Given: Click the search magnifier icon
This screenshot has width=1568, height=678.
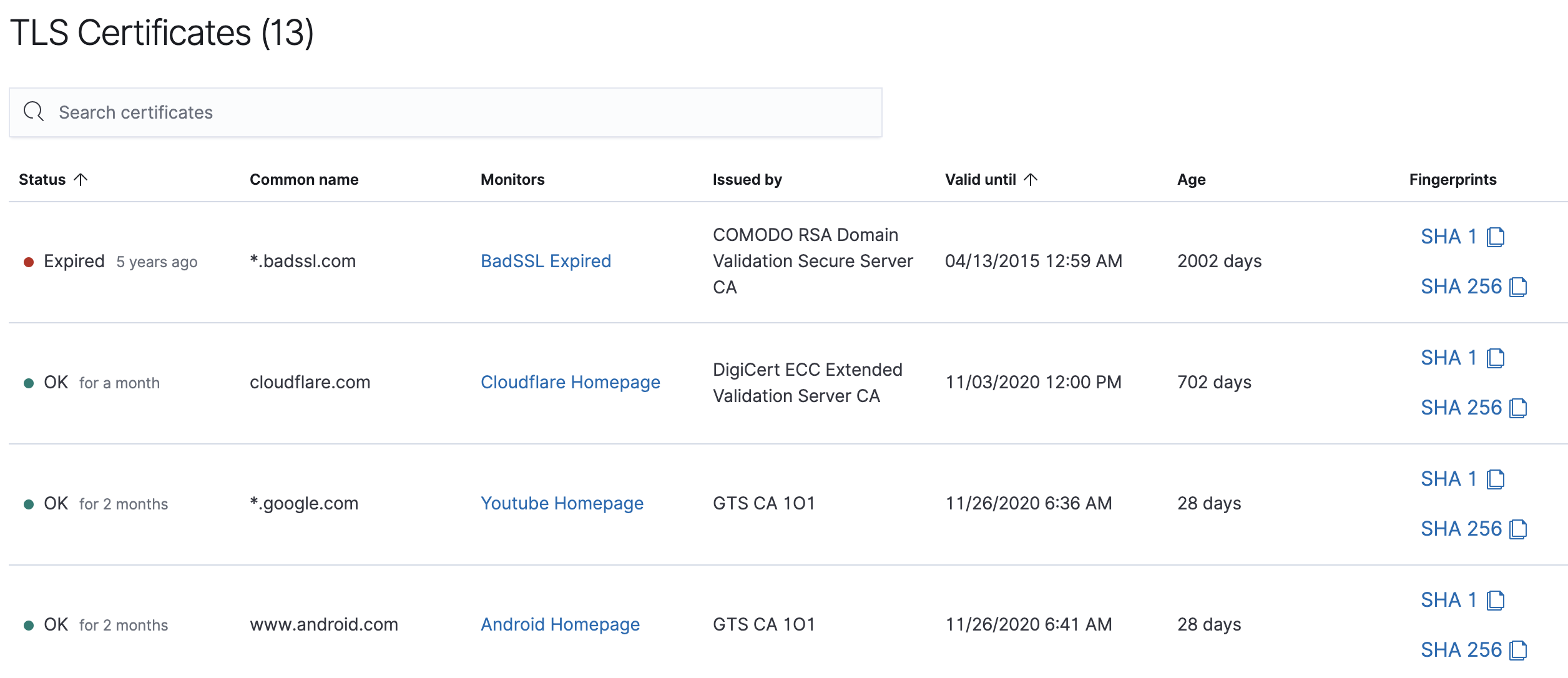Looking at the screenshot, I should (x=34, y=112).
